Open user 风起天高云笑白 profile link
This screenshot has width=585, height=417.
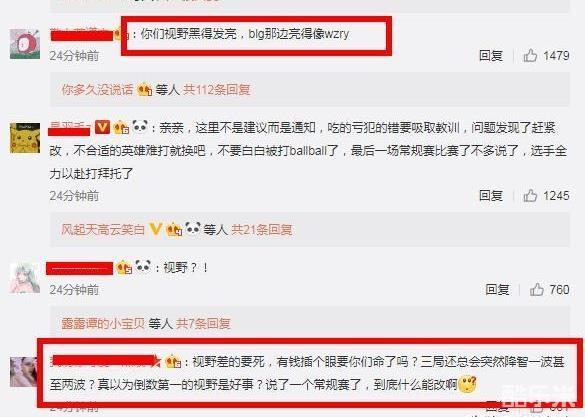coord(103,229)
